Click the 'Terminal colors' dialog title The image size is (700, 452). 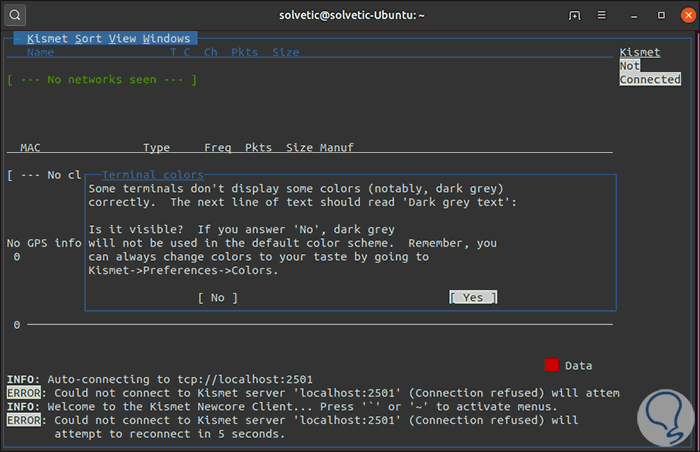tap(153, 175)
